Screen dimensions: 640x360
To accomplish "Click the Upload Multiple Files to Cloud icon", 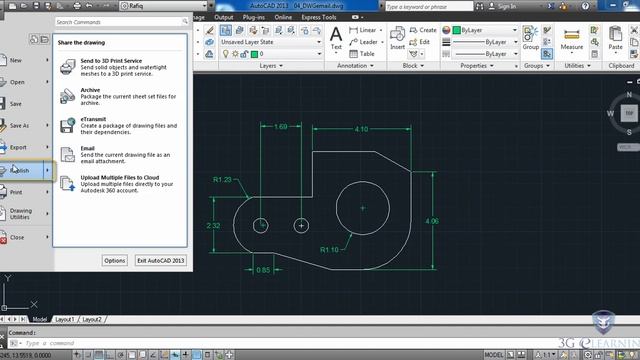I will (67, 184).
